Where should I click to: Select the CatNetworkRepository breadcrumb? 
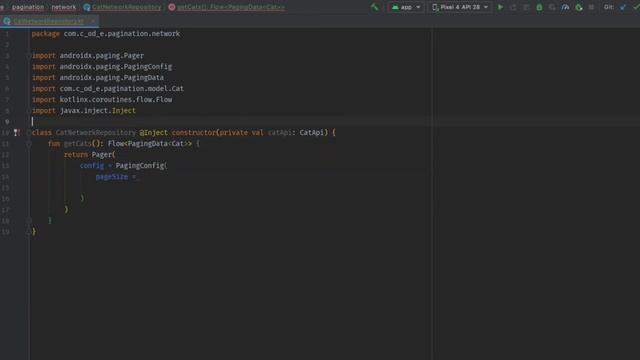(x=122, y=7)
